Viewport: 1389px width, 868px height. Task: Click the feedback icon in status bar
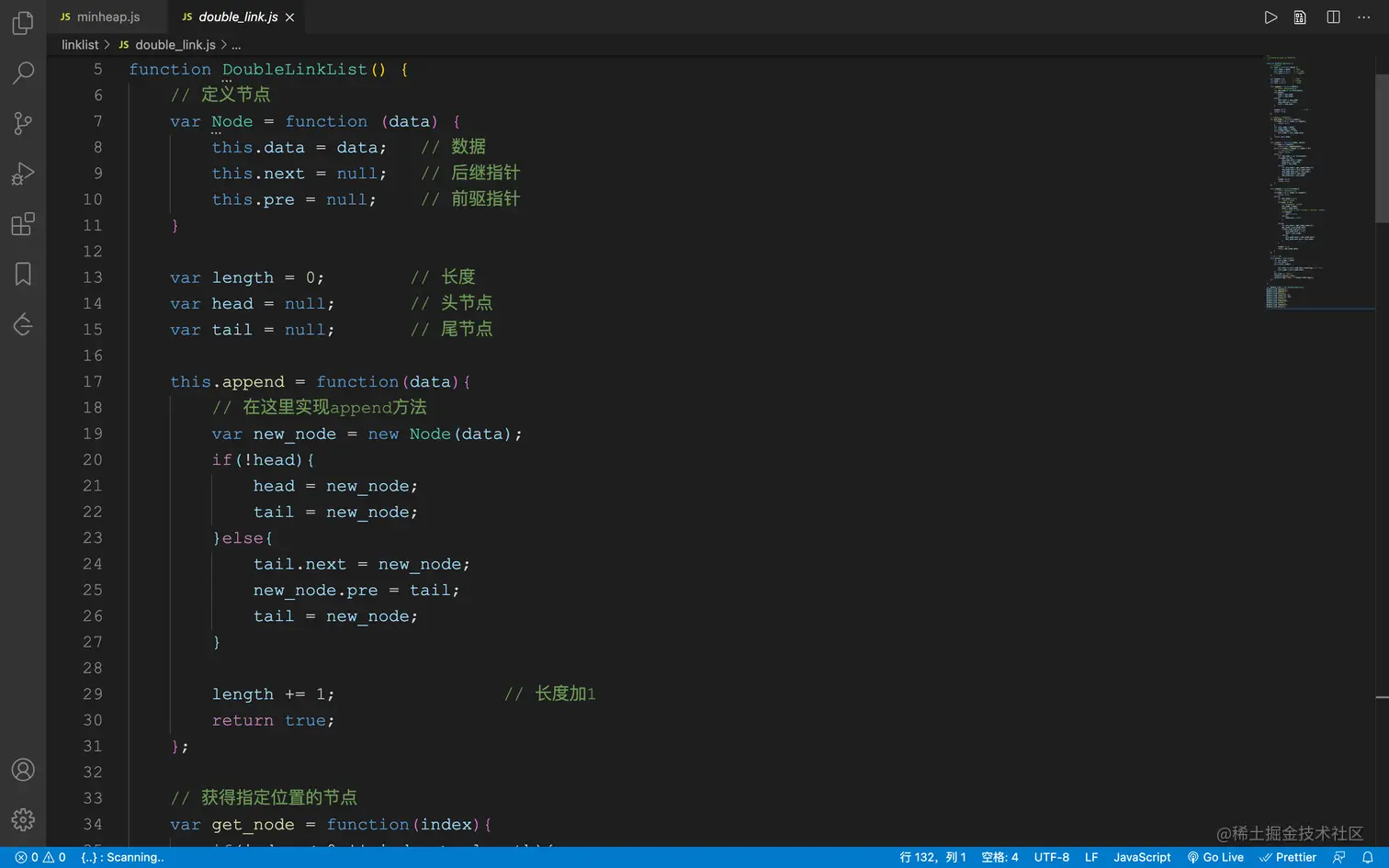point(1338,857)
